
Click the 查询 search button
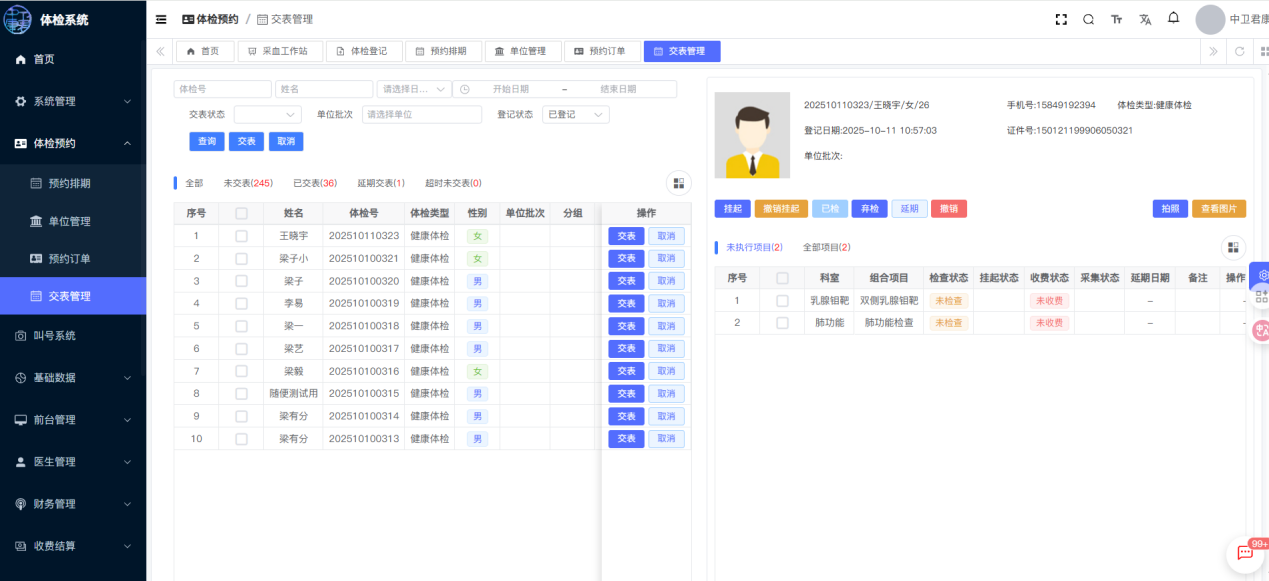pos(207,142)
